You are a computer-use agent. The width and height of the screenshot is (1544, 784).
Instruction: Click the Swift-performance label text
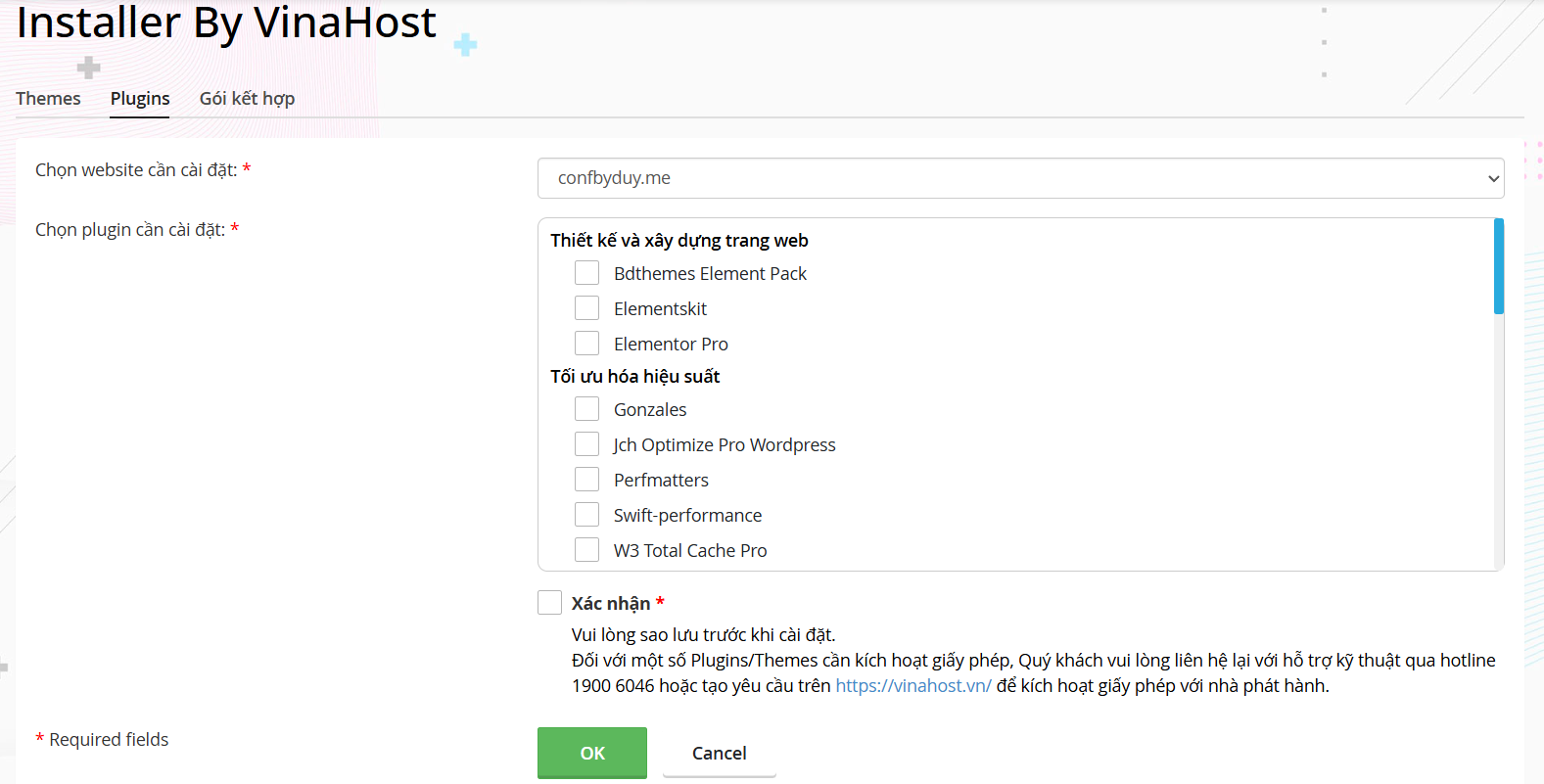pyautogui.click(x=687, y=516)
